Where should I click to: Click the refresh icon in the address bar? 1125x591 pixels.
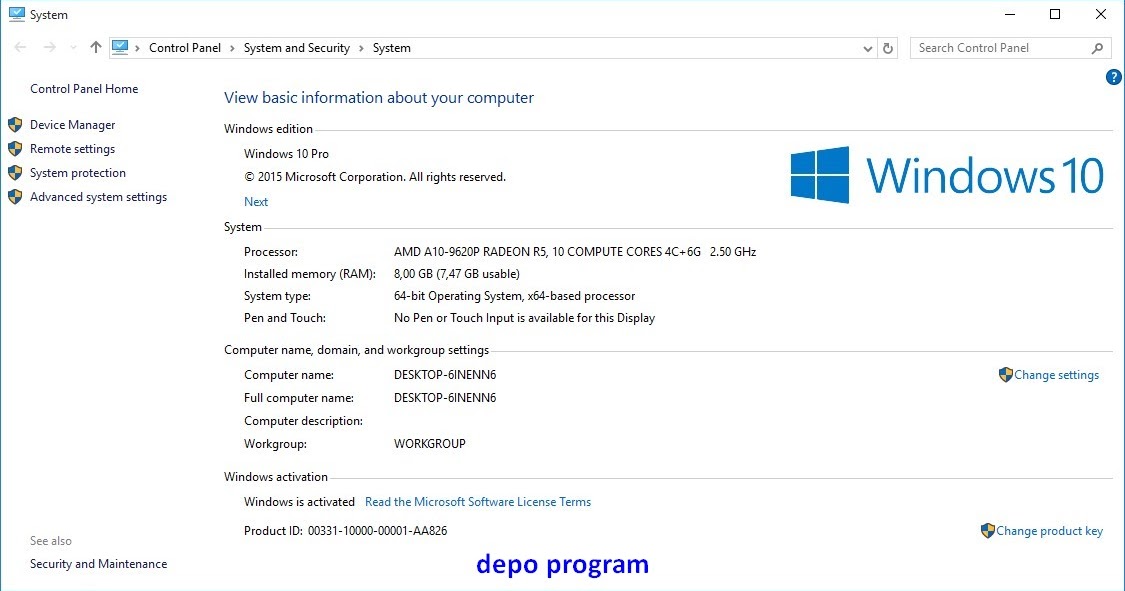(x=888, y=47)
